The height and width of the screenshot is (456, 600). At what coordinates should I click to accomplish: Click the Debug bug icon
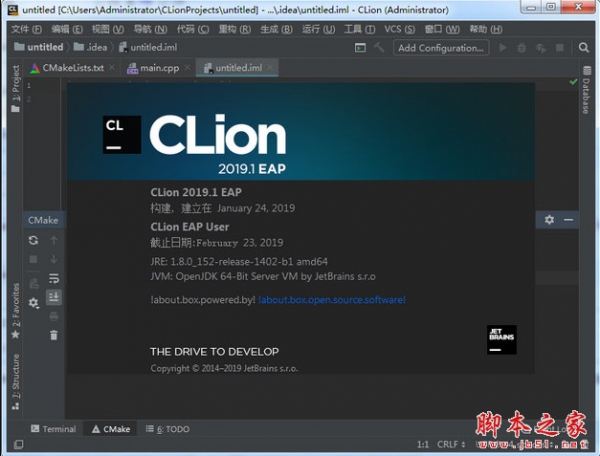522,48
